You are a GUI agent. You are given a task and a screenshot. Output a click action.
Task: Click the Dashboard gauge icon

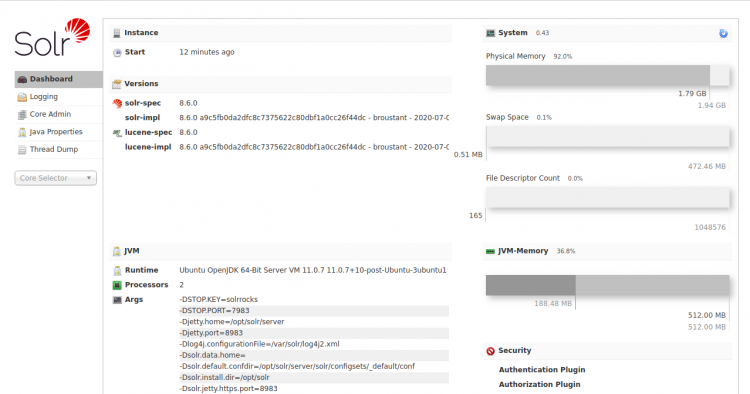(x=22, y=79)
